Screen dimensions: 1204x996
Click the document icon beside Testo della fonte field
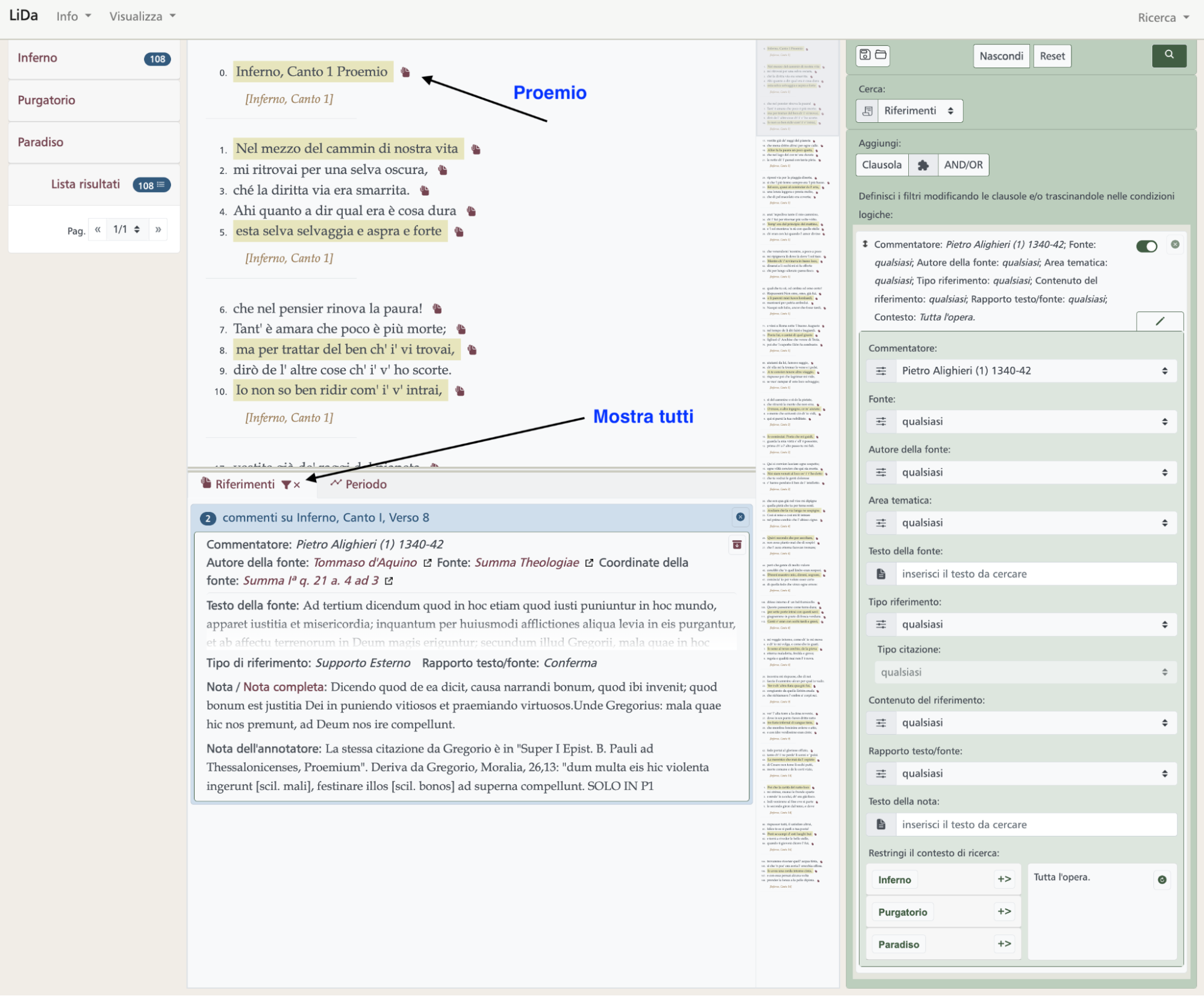[881, 574]
